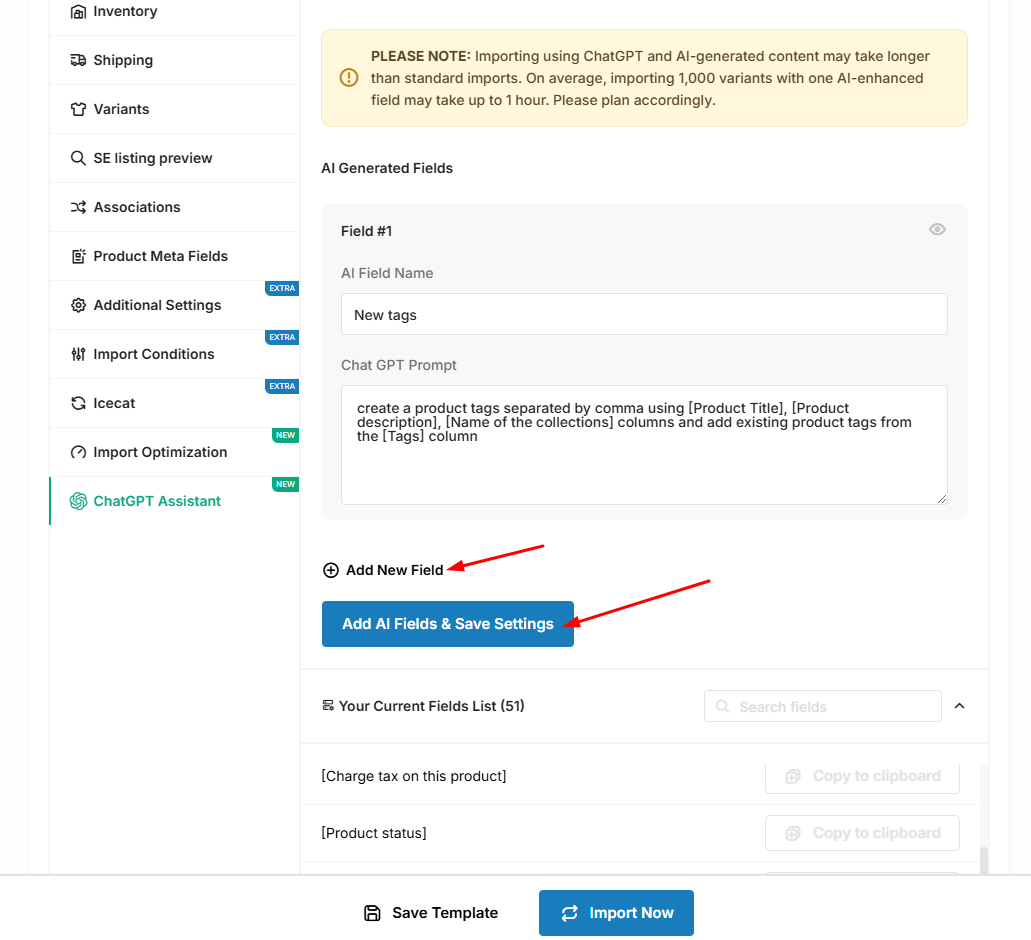
Task: Click the Field #1 label
Action: pos(366,231)
